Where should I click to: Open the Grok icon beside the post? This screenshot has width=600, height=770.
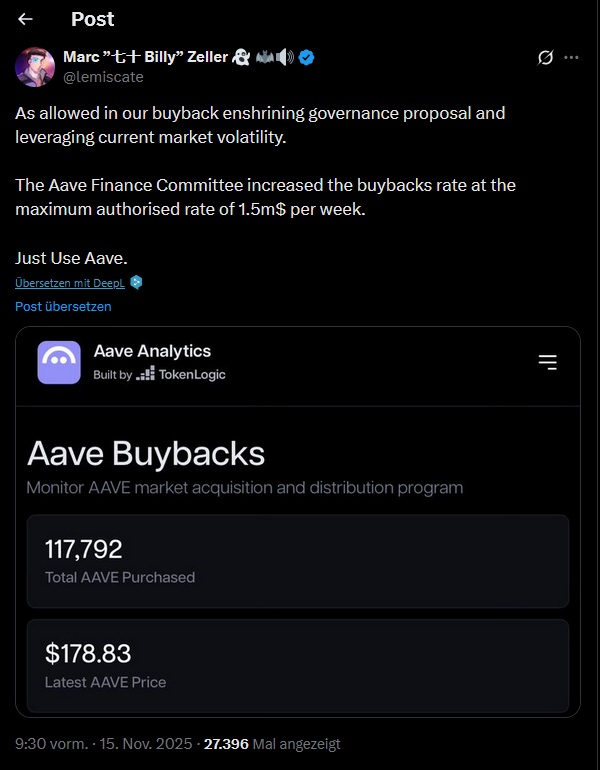pyautogui.click(x=545, y=58)
